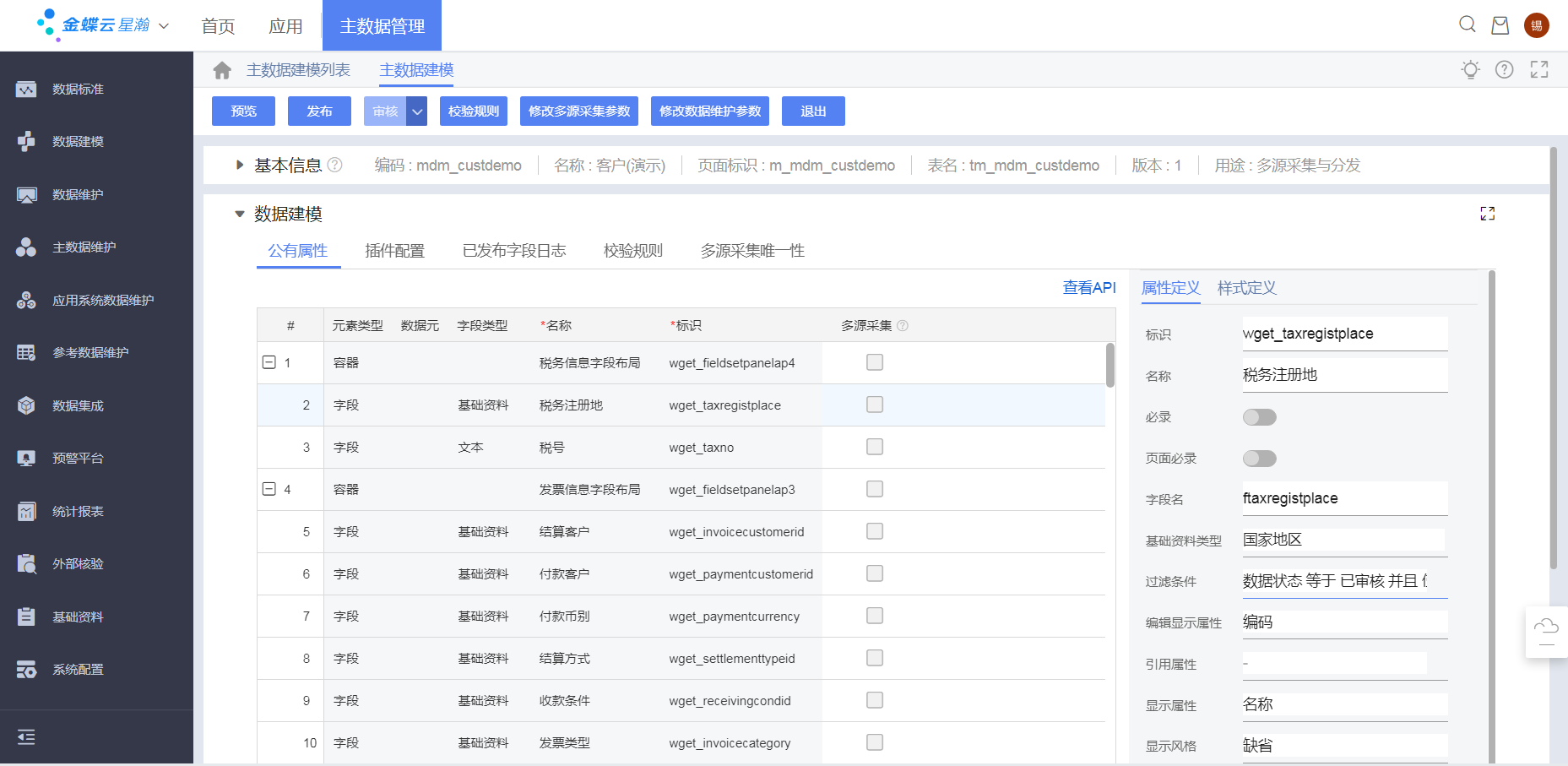
Task: Click the search magnifier icon in header
Action: click(1468, 24)
